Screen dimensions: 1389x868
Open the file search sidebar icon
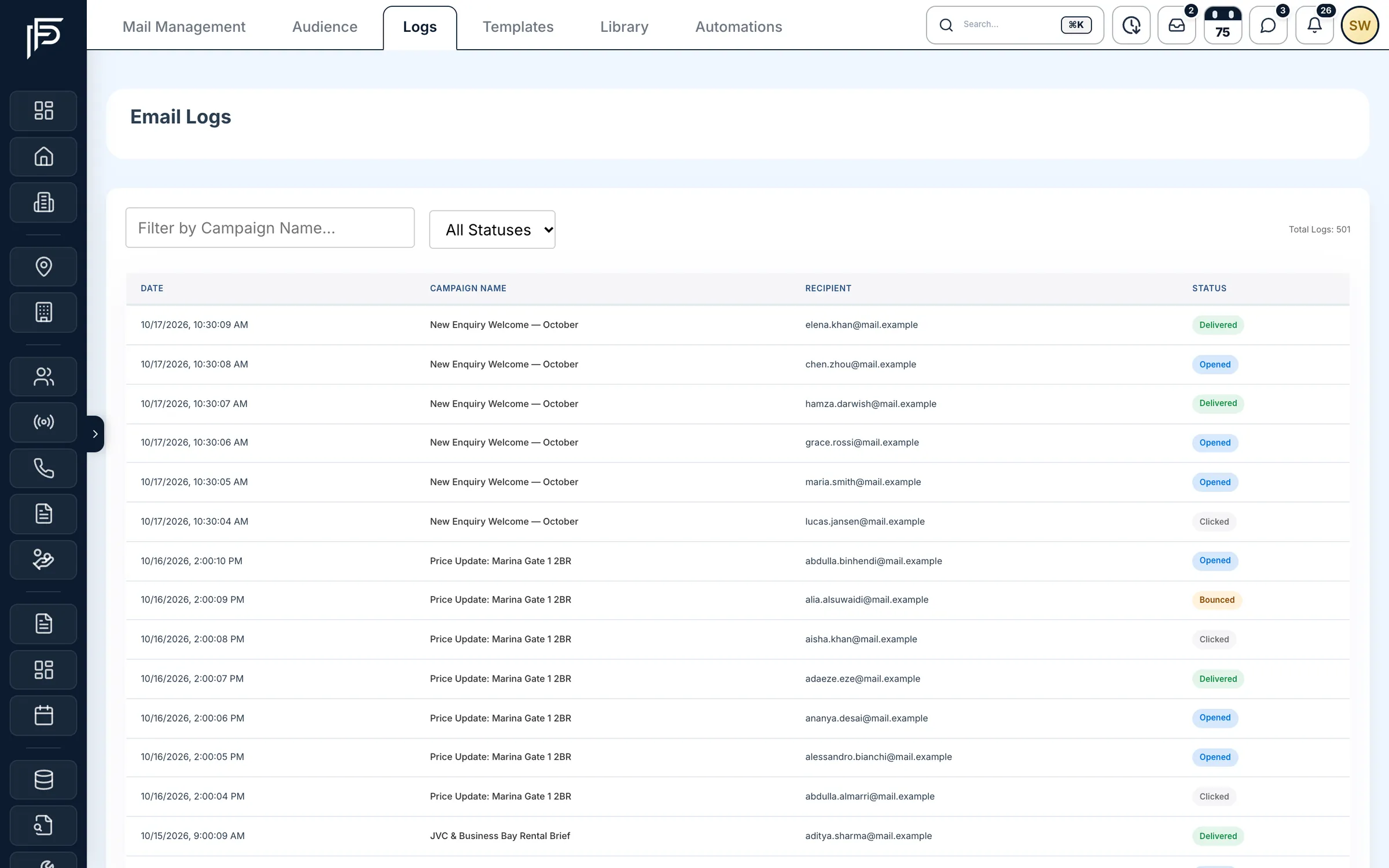pyautogui.click(x=43, y=825)
